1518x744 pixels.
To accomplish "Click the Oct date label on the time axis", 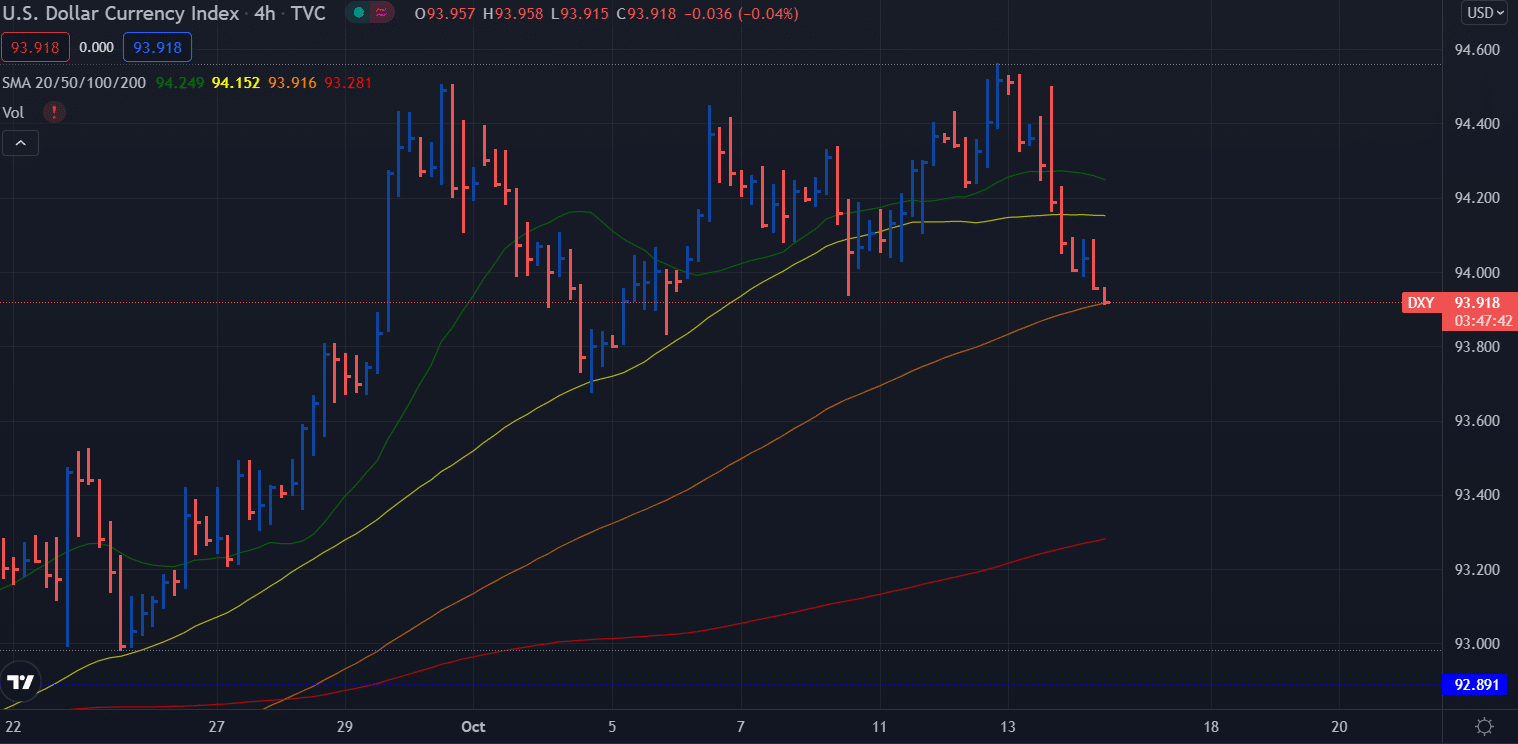I will pos(474,726).
